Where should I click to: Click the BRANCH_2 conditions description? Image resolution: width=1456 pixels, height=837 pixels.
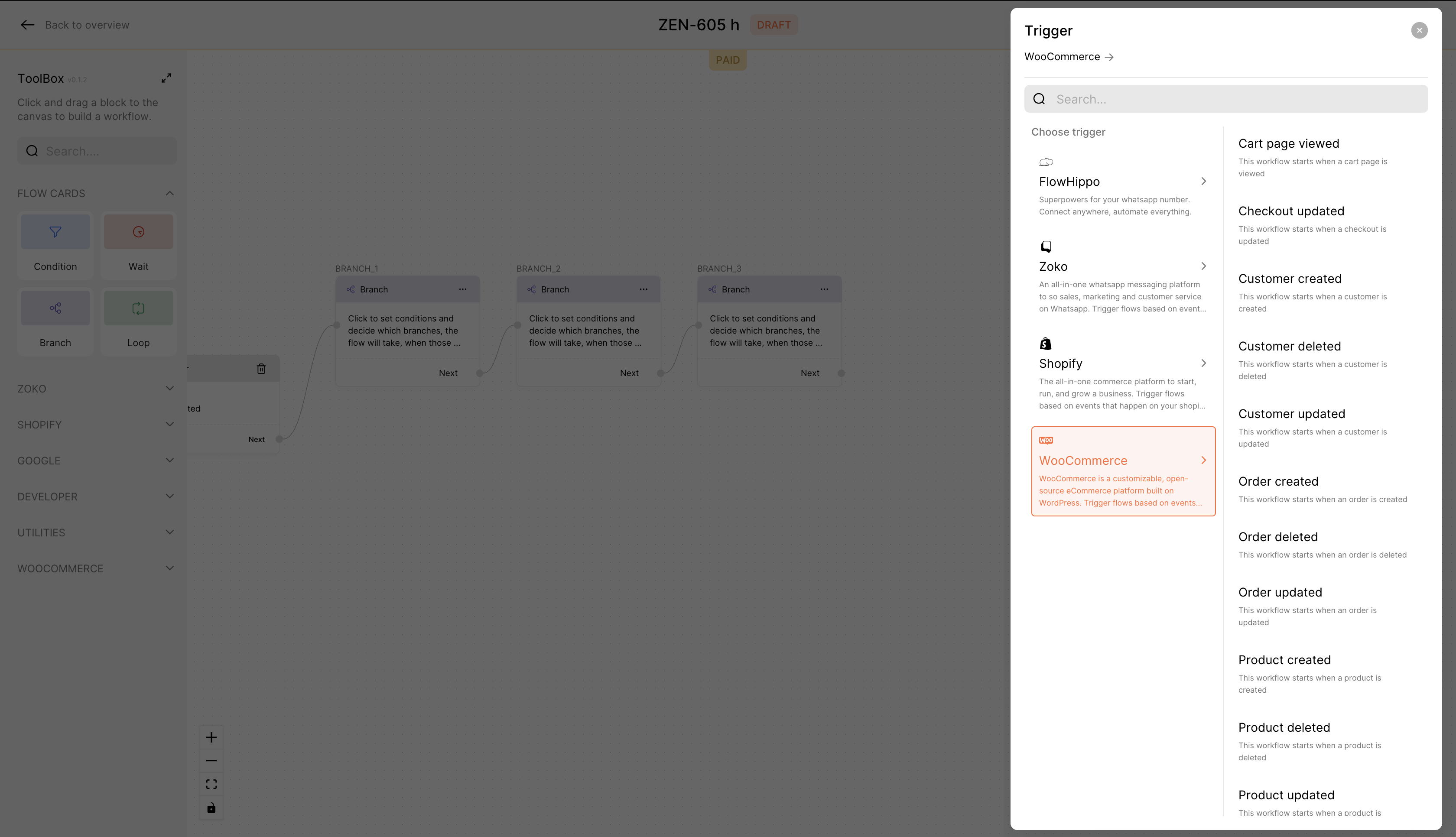[x=585, y=331]
